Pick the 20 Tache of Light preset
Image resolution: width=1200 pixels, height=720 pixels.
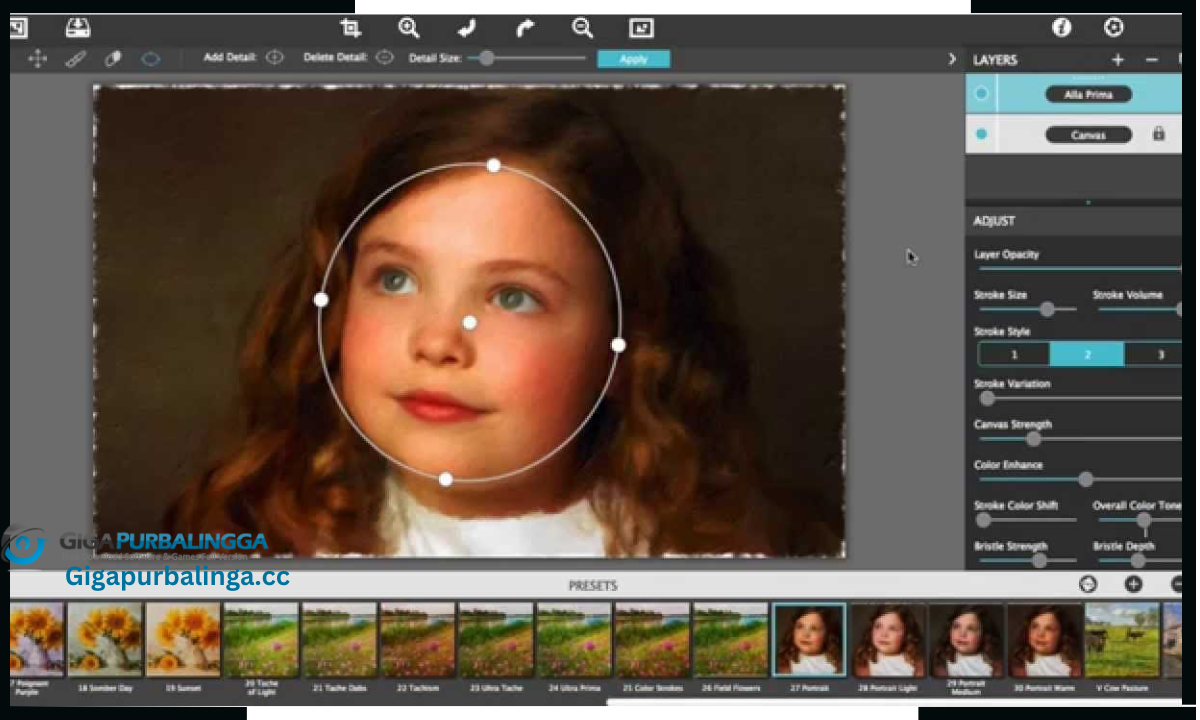click(x=261, y=639)
